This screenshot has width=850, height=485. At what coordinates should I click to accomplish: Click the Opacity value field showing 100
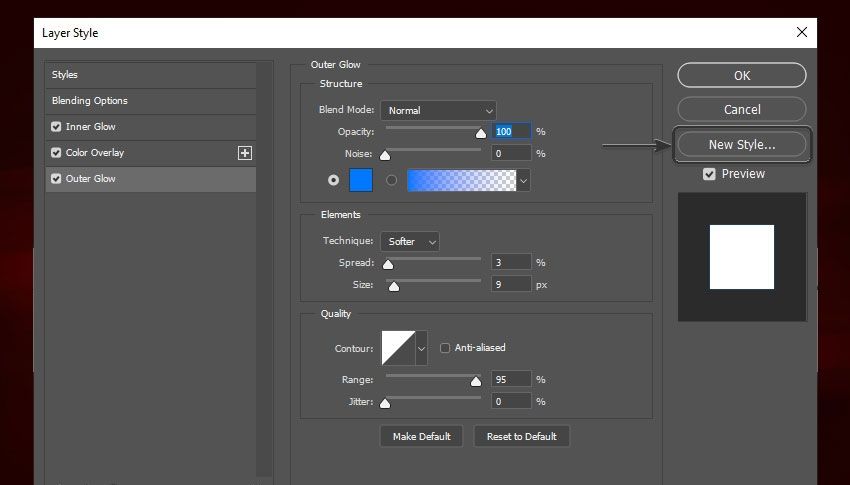pyautogui.click(x=511, y=132)
